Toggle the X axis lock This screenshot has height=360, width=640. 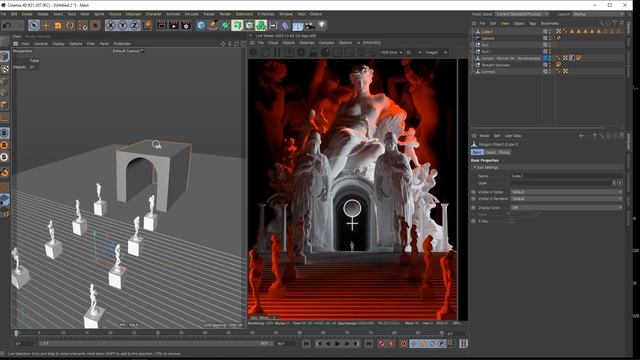click(x=110, y=26)
